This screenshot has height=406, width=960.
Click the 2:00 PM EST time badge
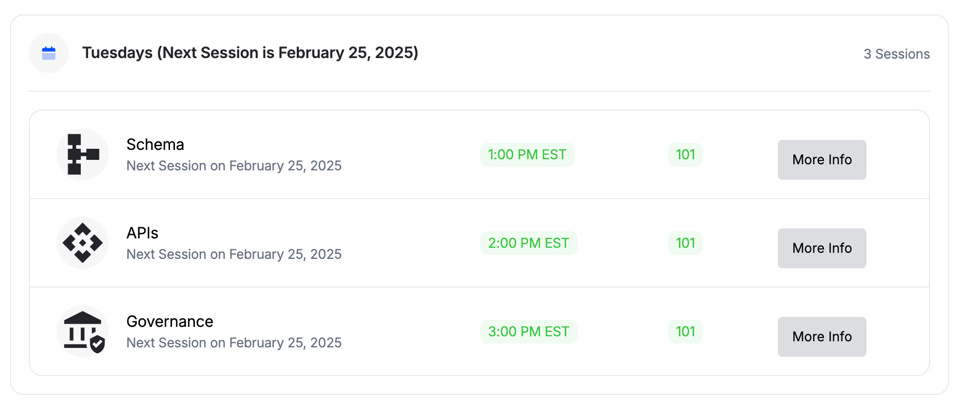coord(528,243)
